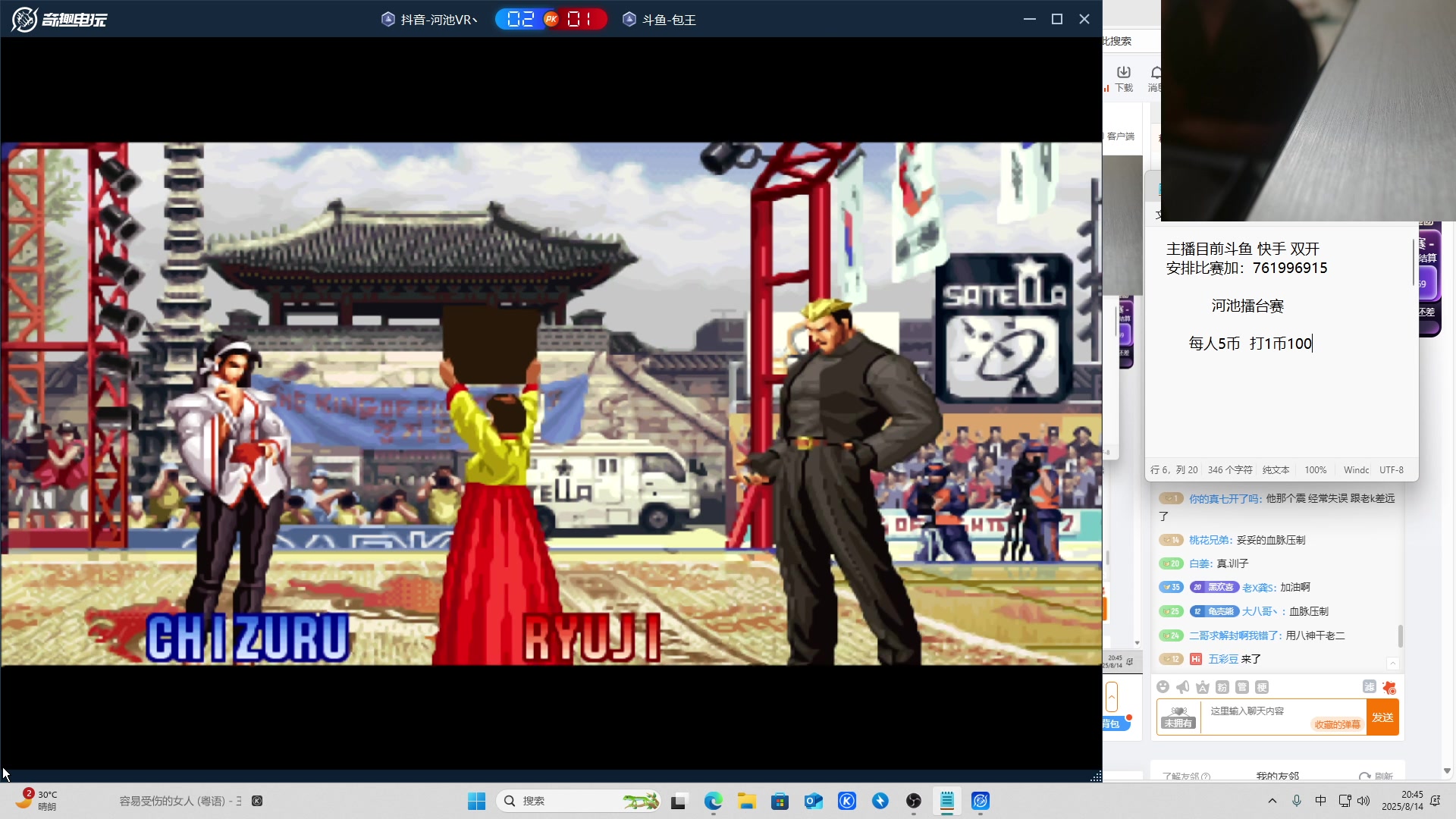Click the notepad vertical scrollbar

[x=1414, y=262]
